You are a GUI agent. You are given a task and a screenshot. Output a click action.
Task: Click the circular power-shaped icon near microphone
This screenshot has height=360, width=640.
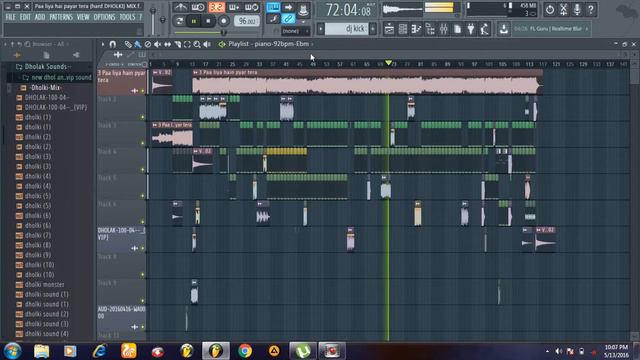point(550,9)
